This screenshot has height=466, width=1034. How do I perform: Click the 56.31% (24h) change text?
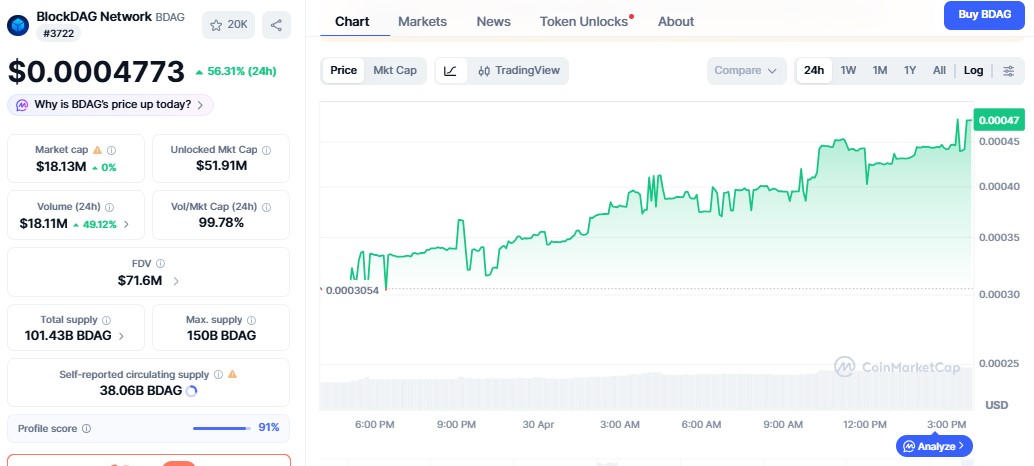(241, 71)
